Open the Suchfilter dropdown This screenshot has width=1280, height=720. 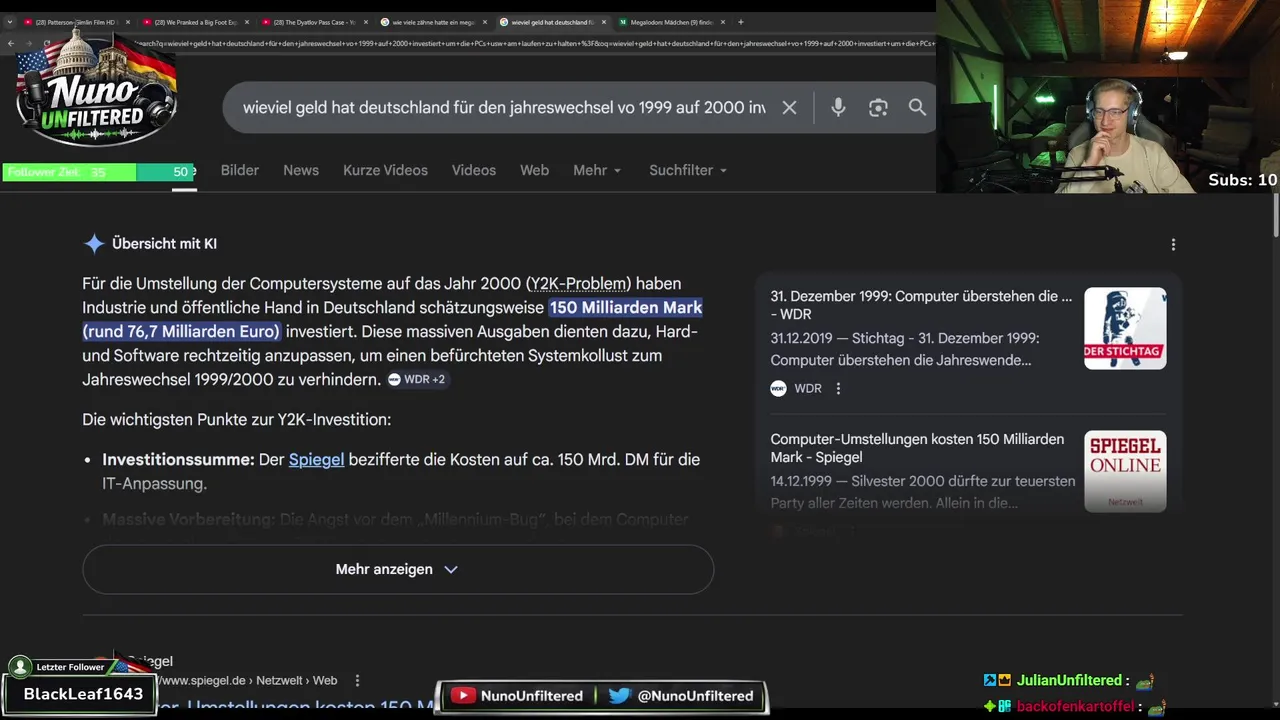click(688, 170)
